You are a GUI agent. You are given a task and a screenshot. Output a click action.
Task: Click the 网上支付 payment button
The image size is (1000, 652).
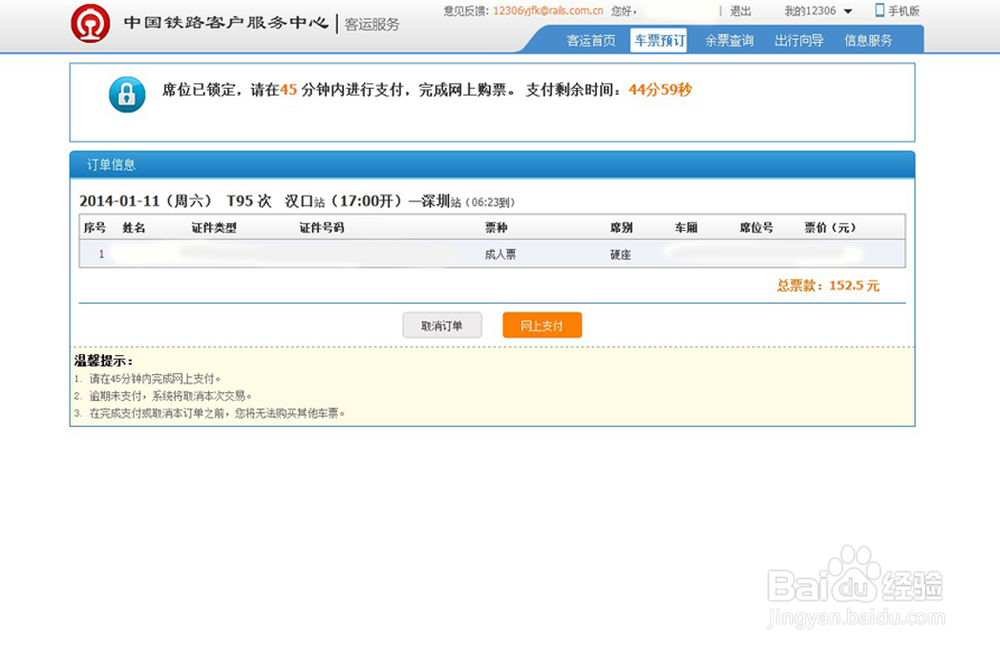pos(542,325)
